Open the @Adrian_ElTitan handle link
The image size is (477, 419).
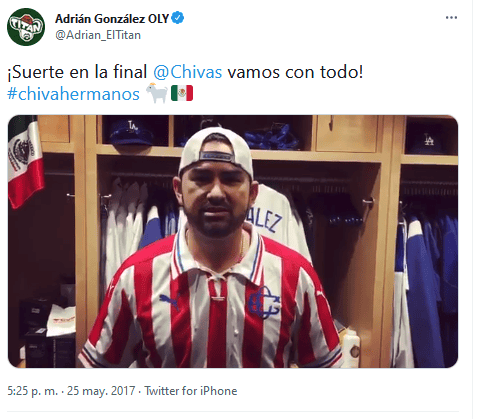(98, 35)
